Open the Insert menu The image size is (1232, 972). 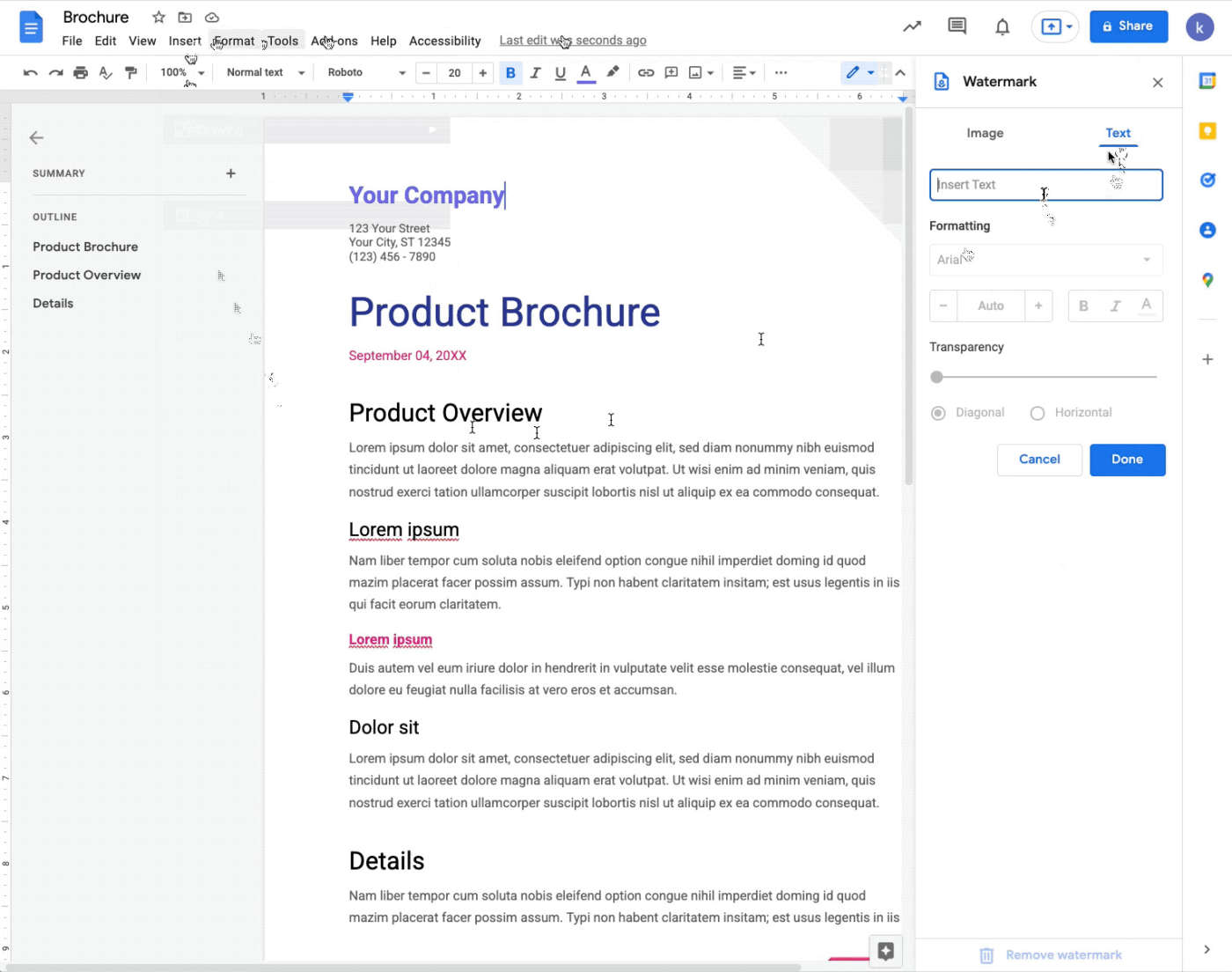point(185,40)
